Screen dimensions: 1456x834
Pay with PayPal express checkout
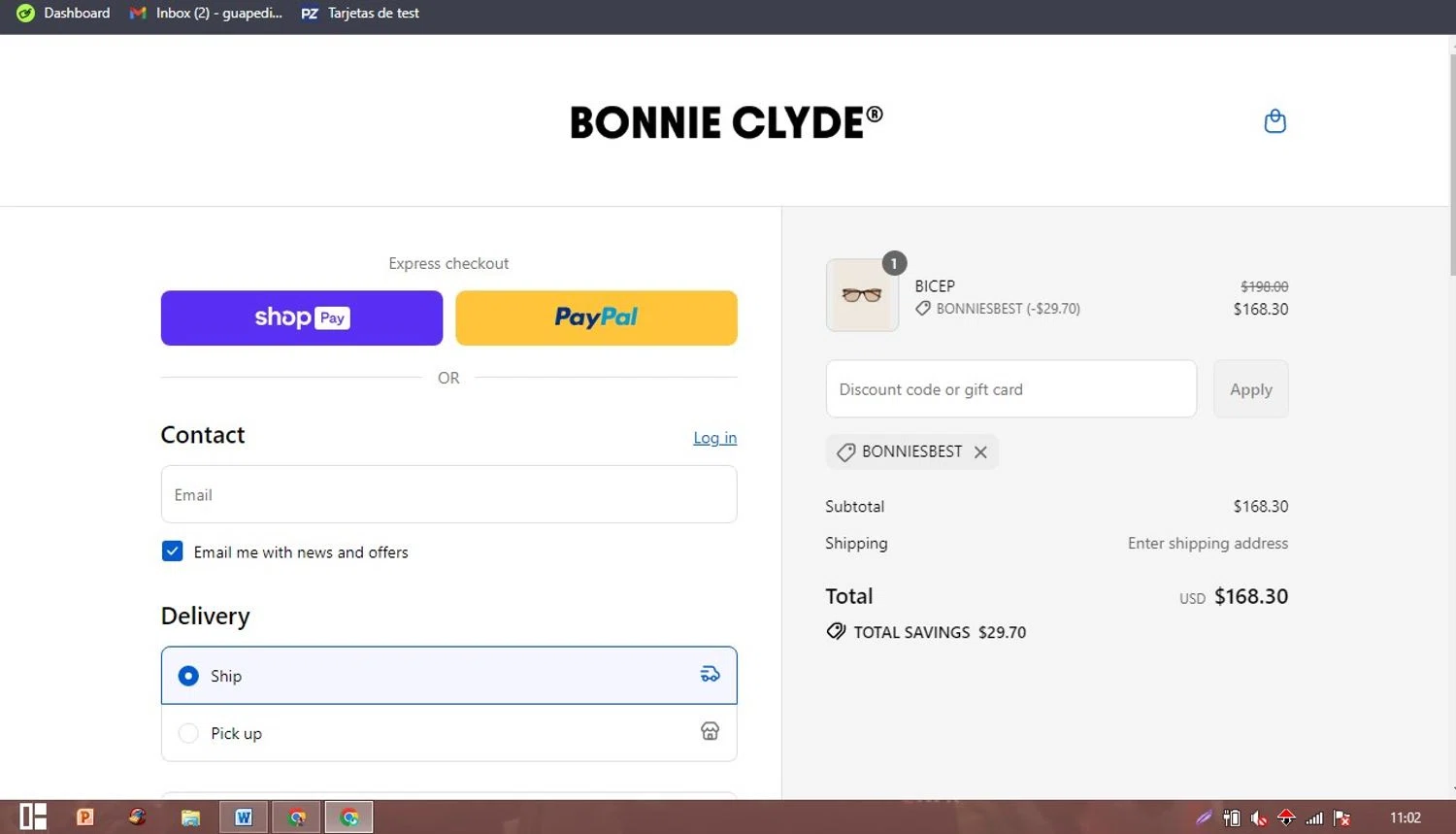pyautogui.click(x=596, y=317)
